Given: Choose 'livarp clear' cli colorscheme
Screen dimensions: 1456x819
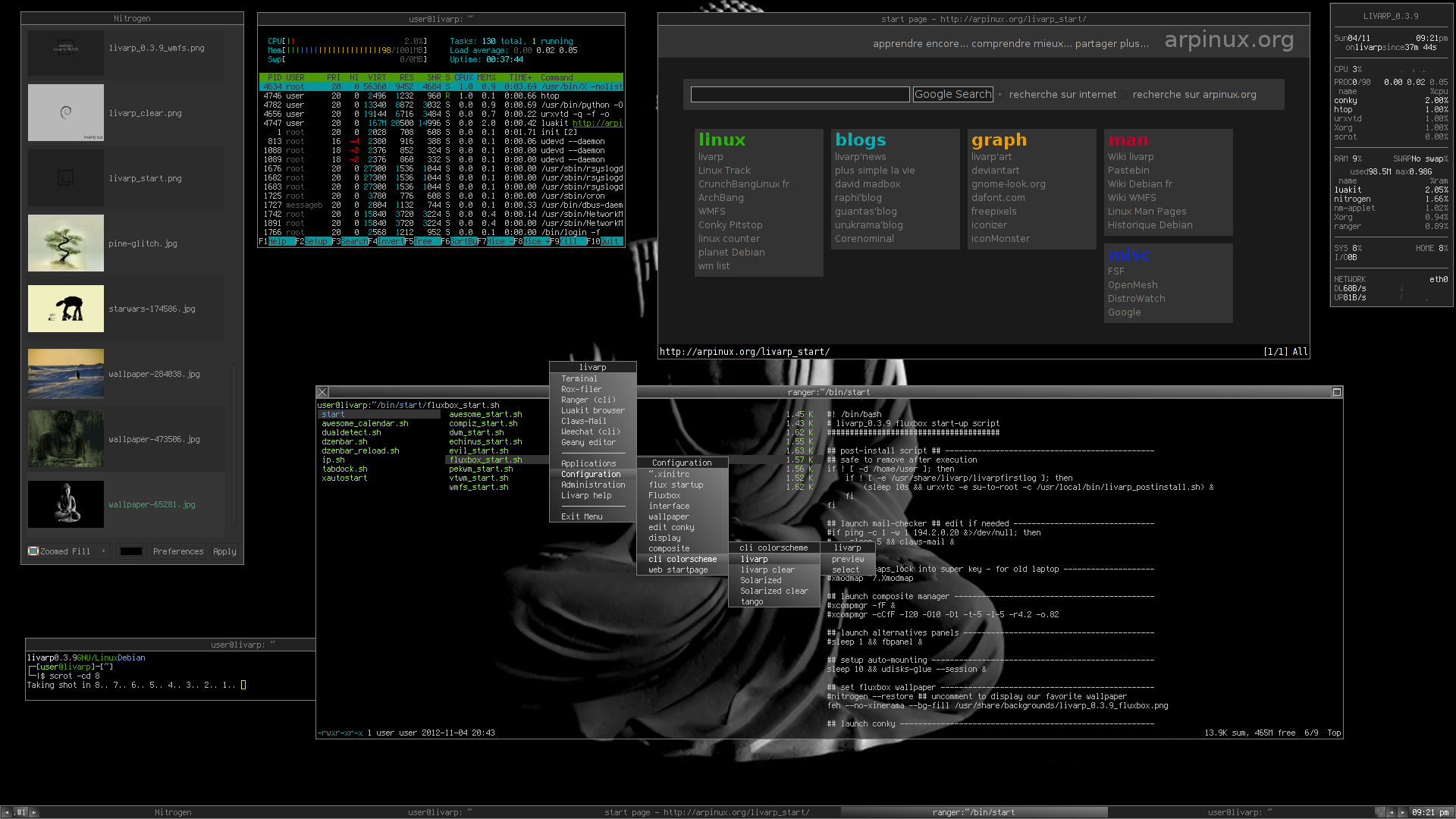Looking at the screenshot, I should (x=774, y=570).
